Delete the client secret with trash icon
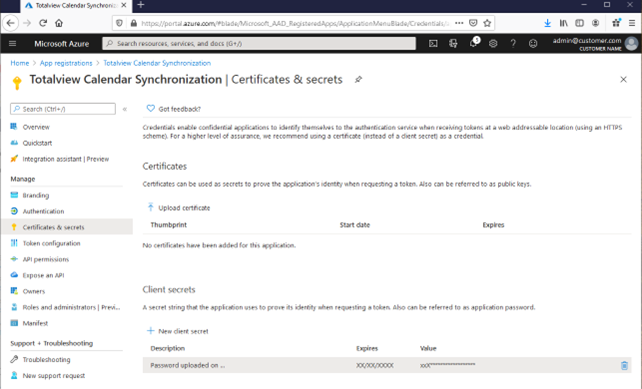The image size is (642, 389). coord(624,365)
